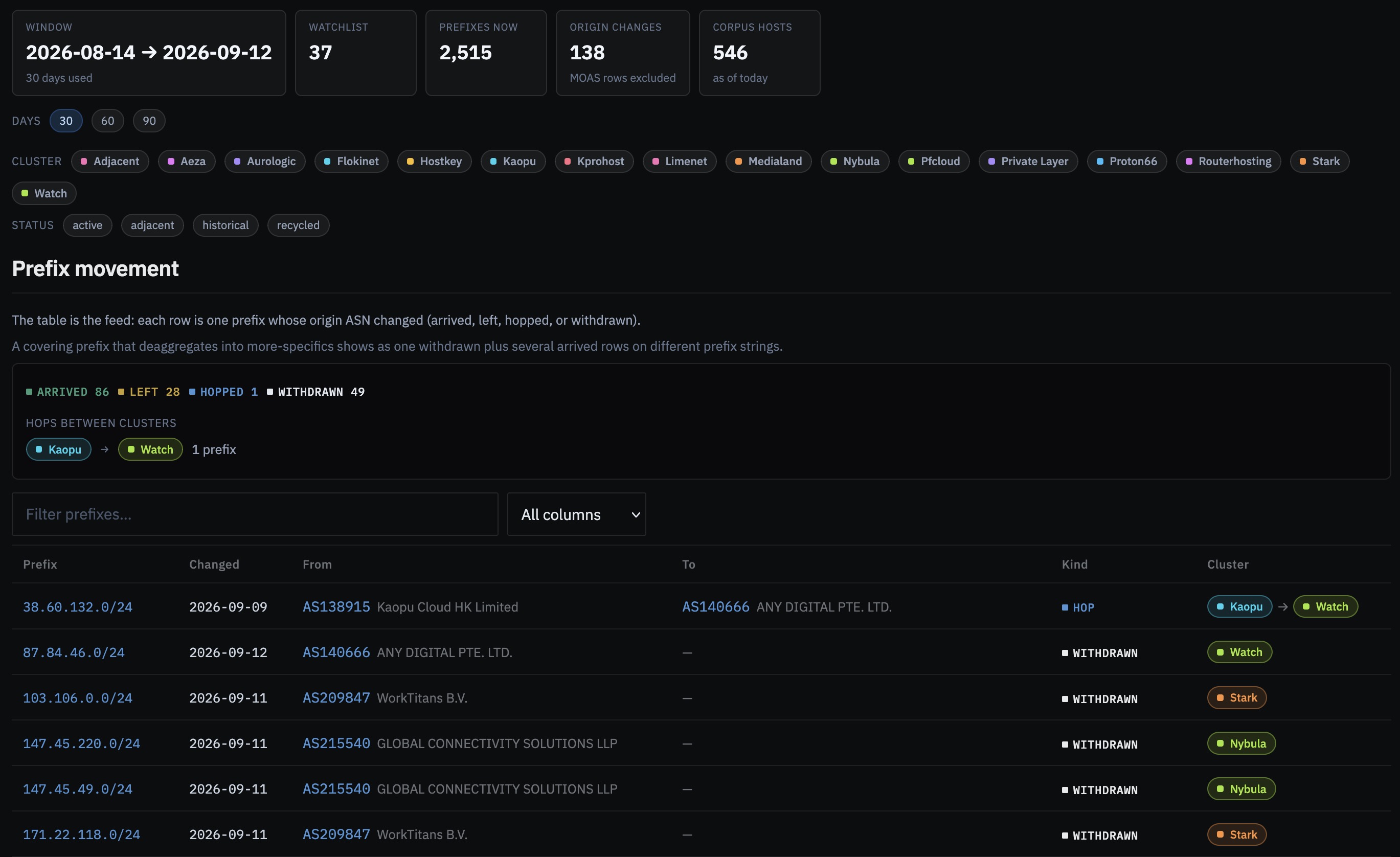Sort table by the From column header
The height and width of the screenshot is (857, 1400).
317,565
